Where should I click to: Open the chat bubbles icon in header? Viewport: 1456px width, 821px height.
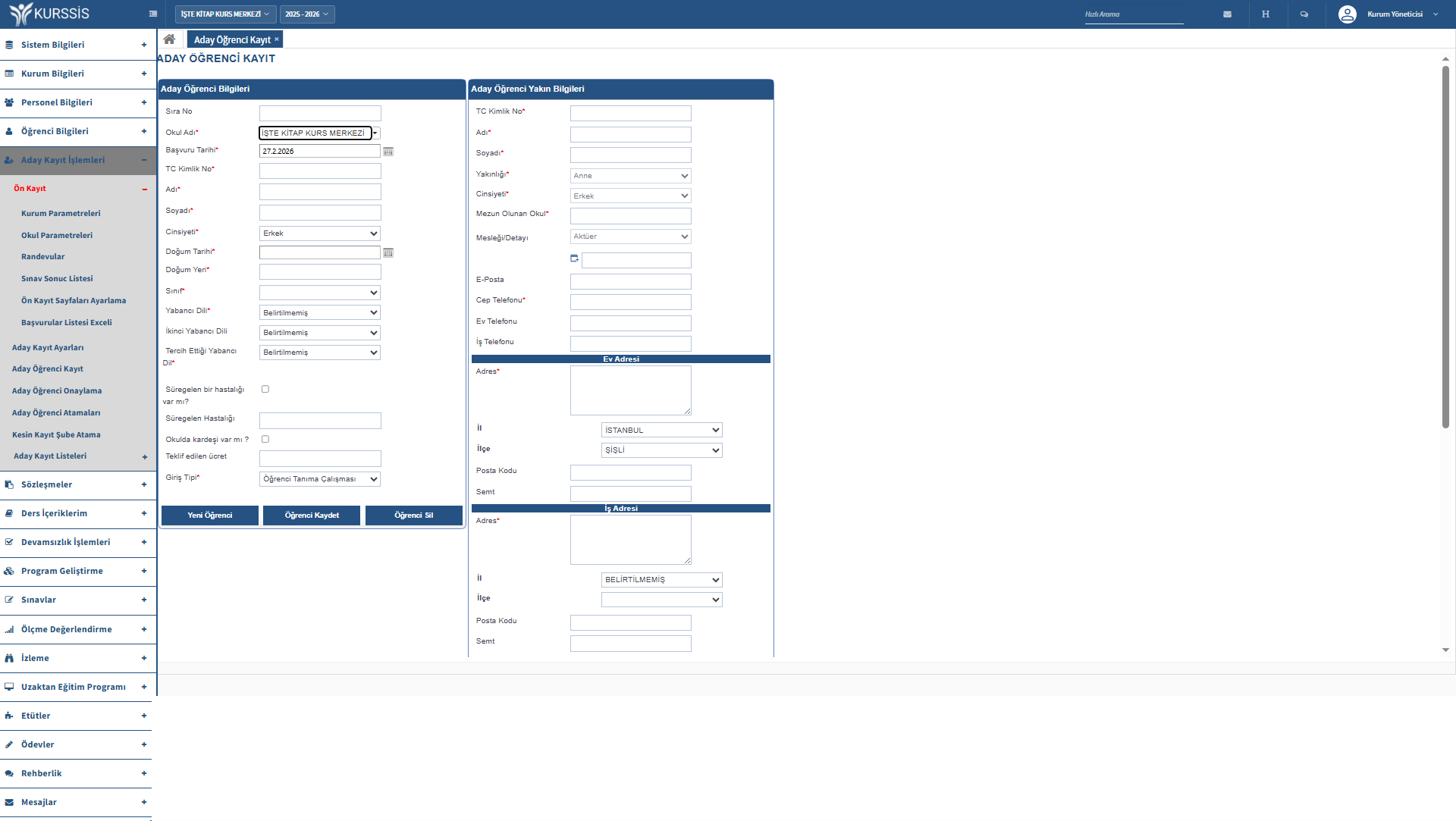pos(1304,14)
